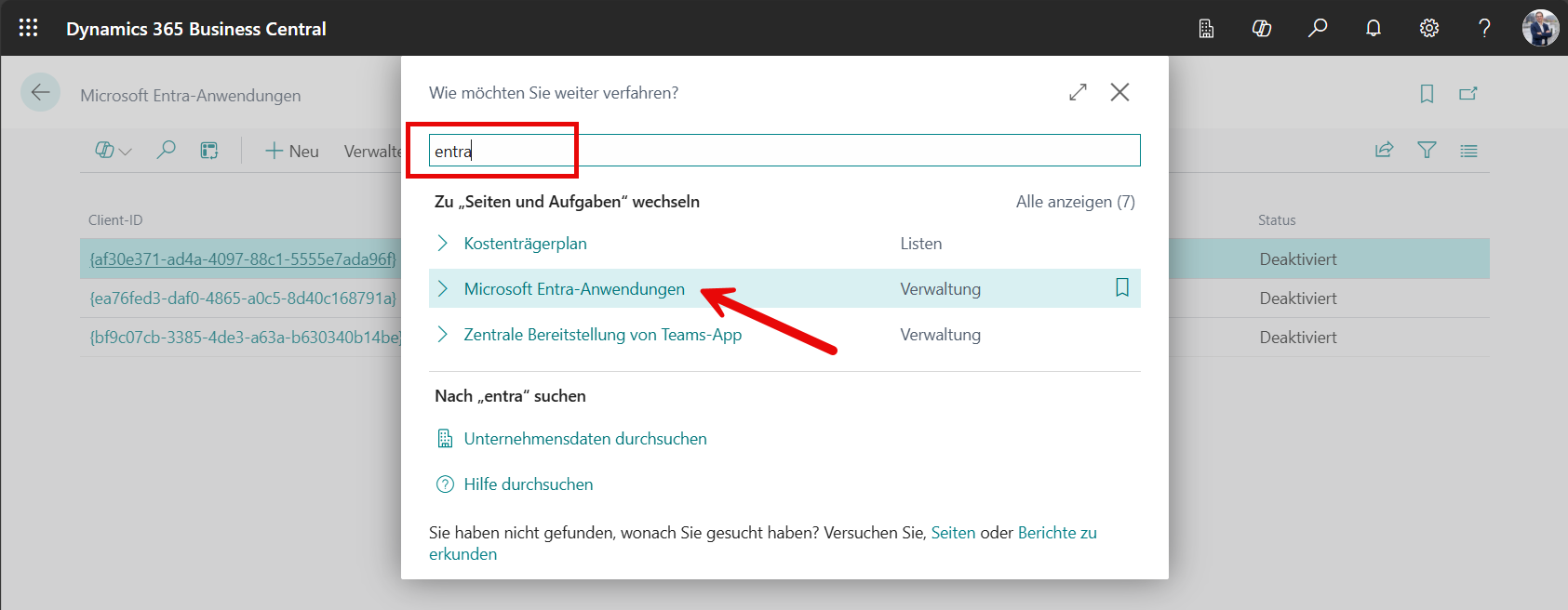The height and width of the screenshot is (610, 1568).
Task: Expand the chevron beside Kostenträgerplan
Action: coord(442,244)
